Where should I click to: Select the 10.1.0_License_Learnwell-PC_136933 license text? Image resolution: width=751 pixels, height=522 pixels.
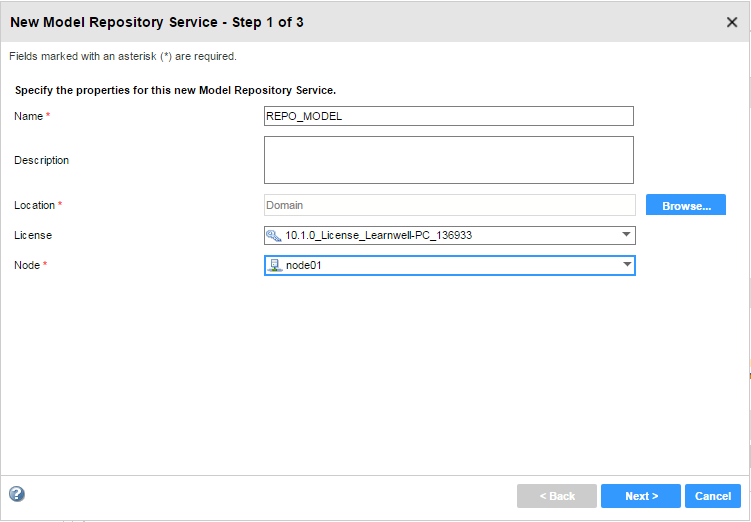coord(378,236)
